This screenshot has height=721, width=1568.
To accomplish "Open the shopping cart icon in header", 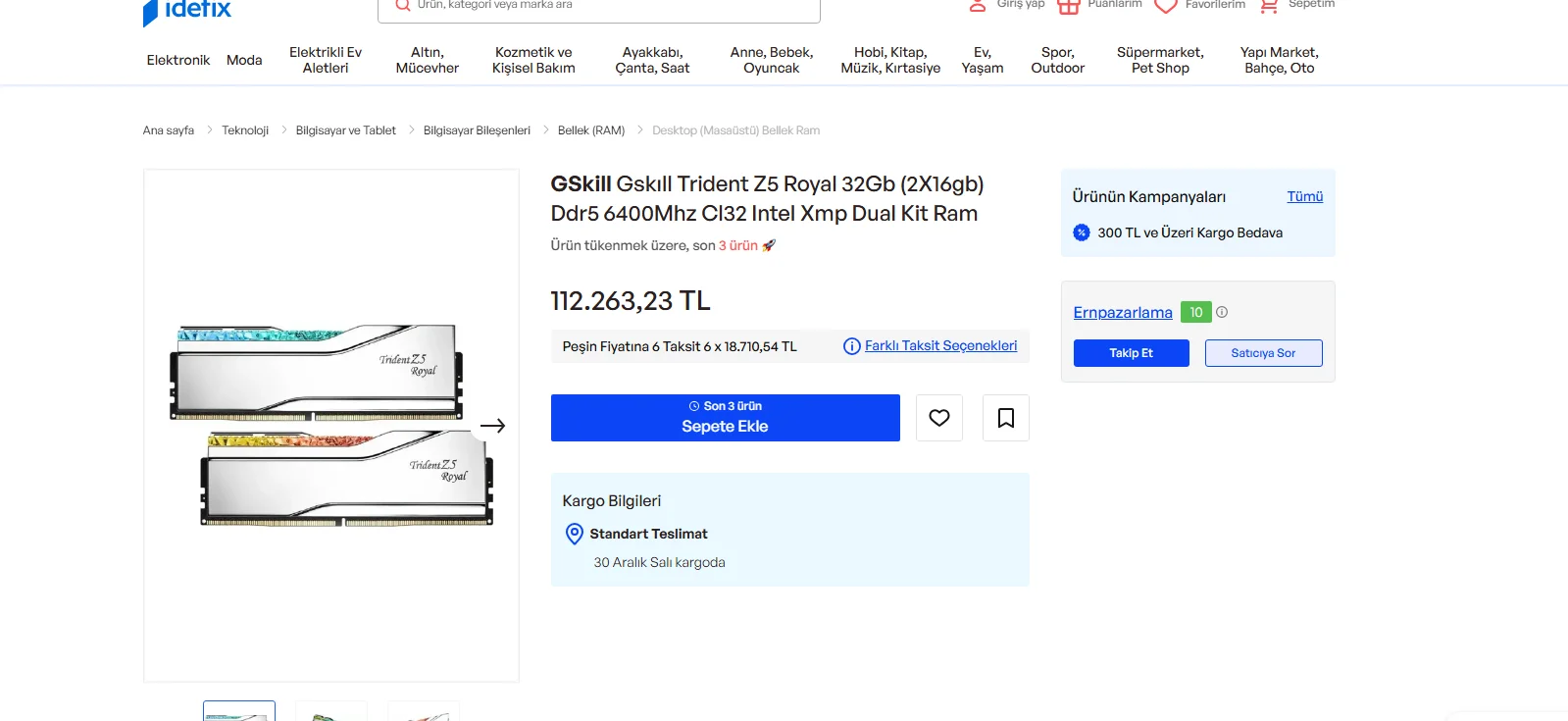I will pos(1269,6).
